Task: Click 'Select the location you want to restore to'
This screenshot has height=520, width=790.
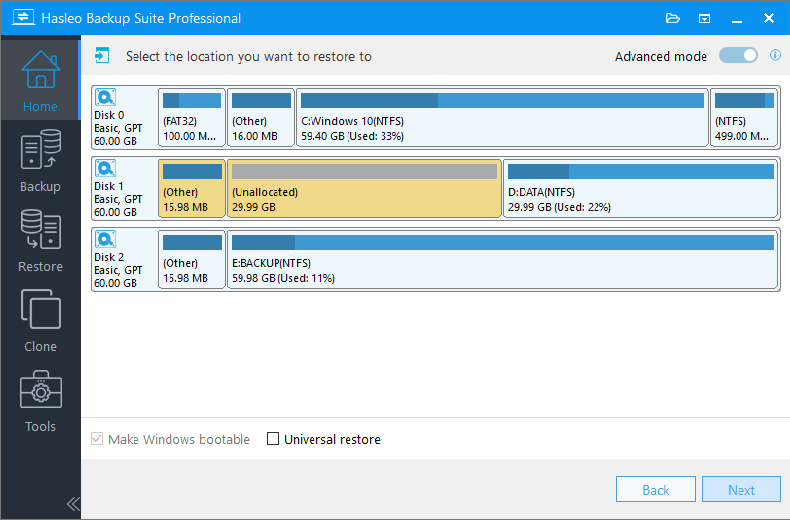Action: click(x=249, y=56)
